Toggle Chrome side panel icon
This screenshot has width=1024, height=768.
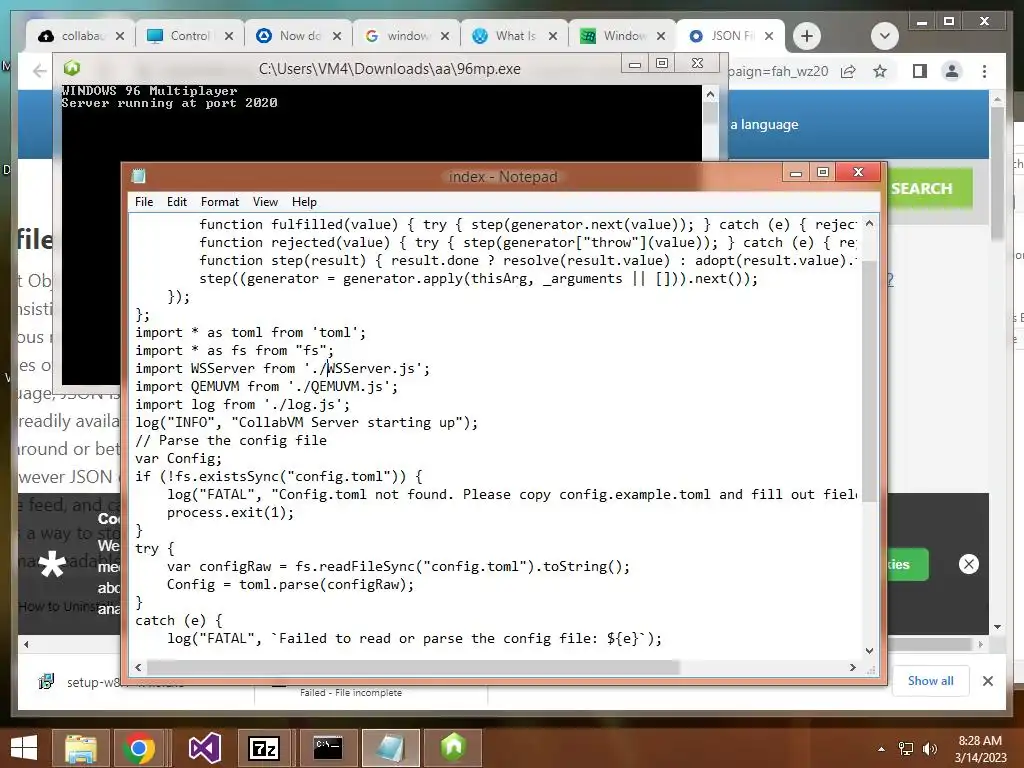click(920, 71)
